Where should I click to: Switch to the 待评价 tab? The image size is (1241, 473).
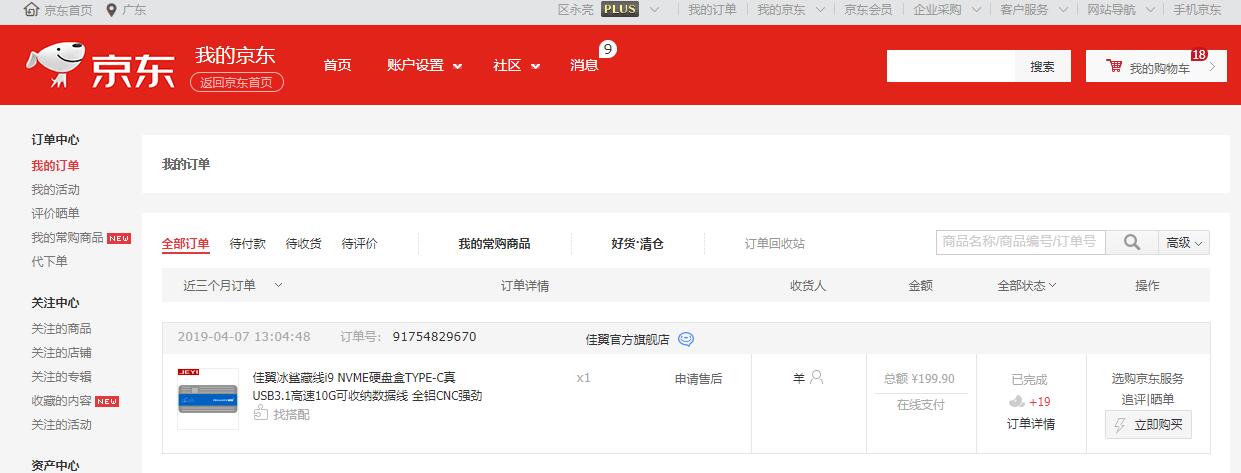coord(360,243)
